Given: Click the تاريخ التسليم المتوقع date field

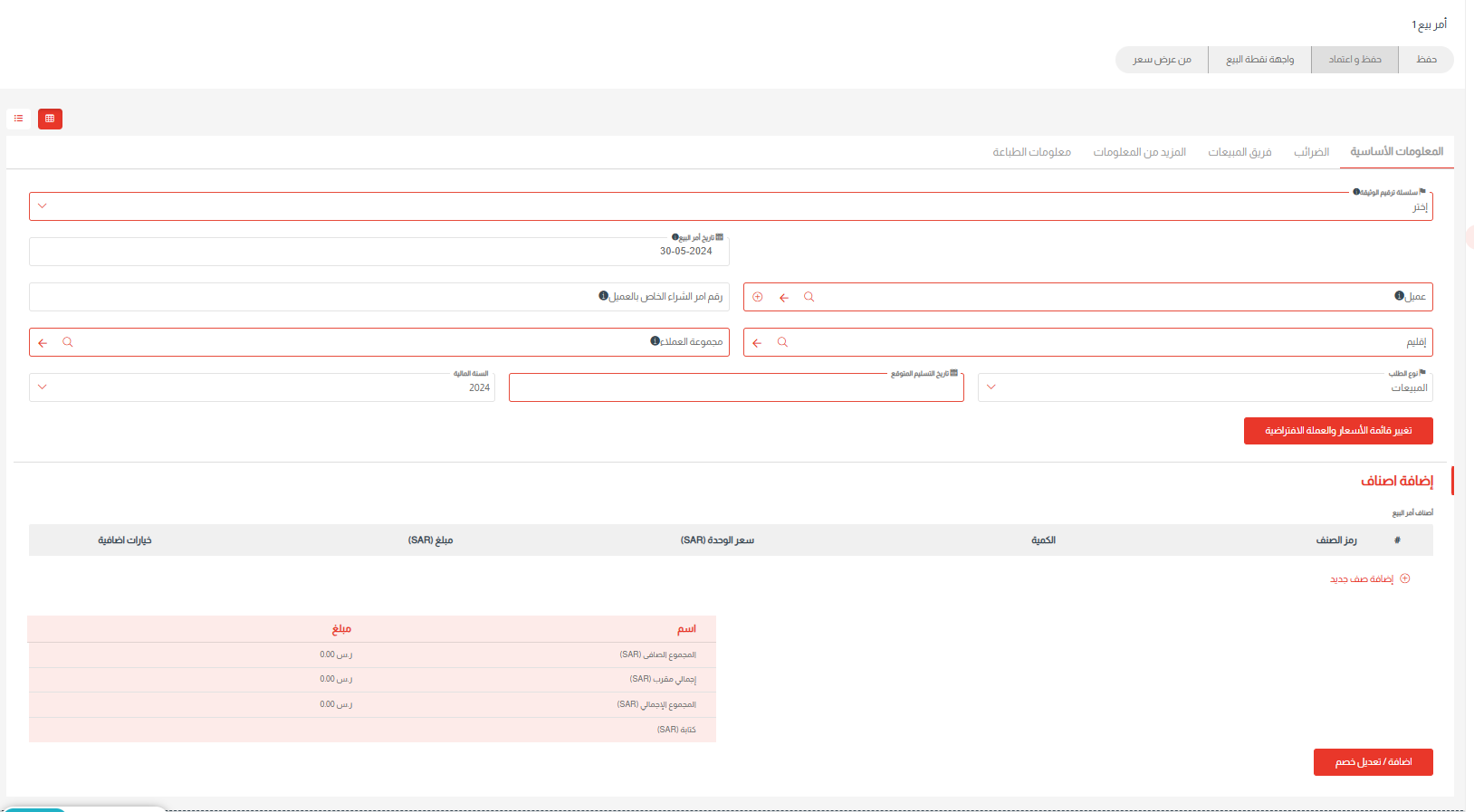Looking at the screenshot, I should coord(735,388).
